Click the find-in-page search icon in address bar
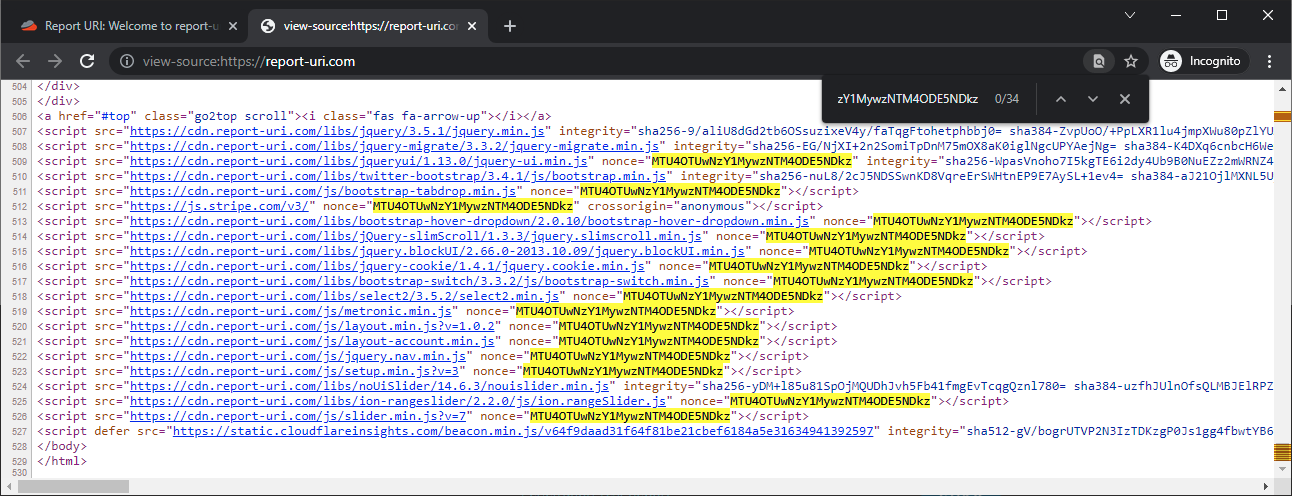The height and width of the screenshot is (496, 1292). pyautogui.click(x=1099, y=61)
